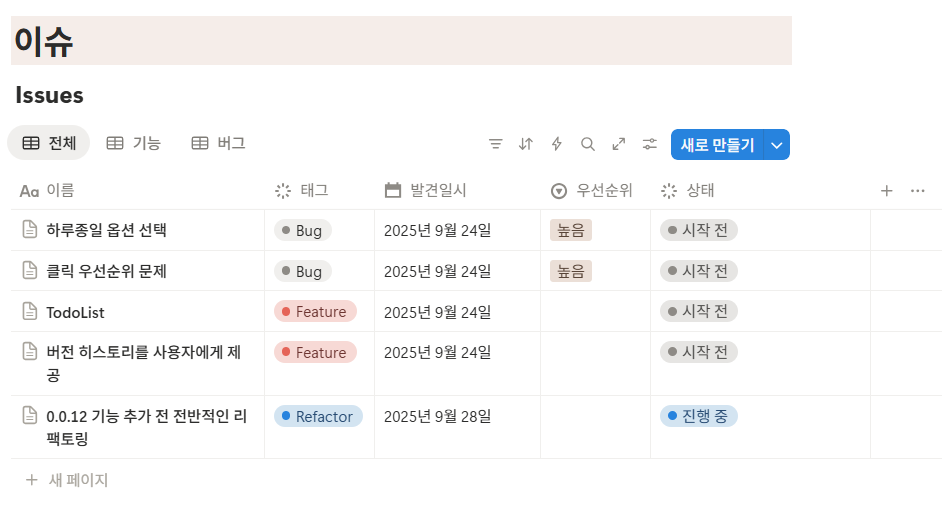Click the page icon of TodoList row
951x505 pixels.
coord(30,312)
